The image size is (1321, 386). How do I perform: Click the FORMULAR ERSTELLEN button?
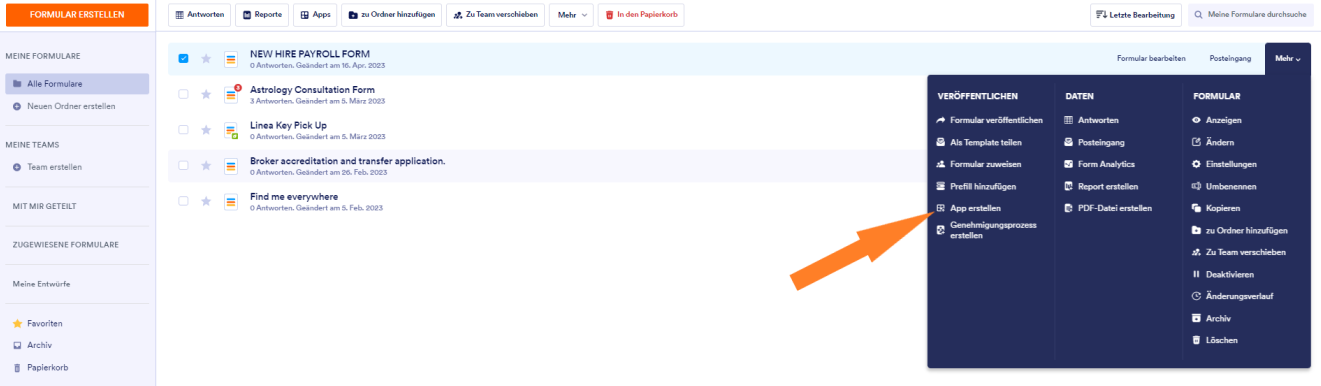77,15
